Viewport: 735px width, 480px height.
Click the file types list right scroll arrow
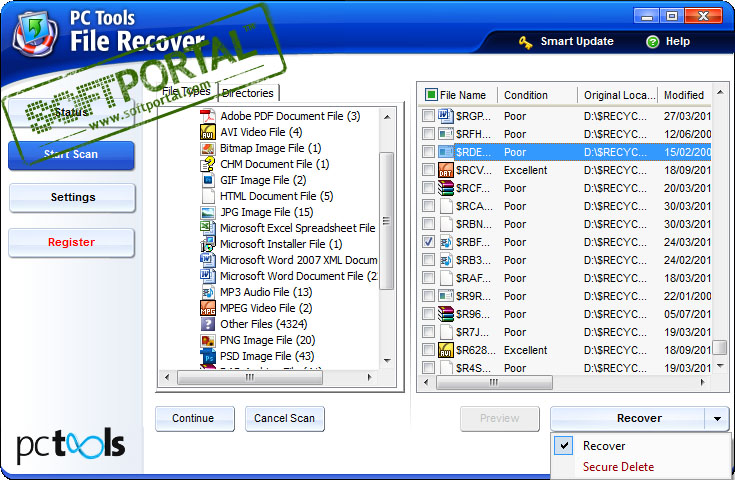(x=369, y=377)
